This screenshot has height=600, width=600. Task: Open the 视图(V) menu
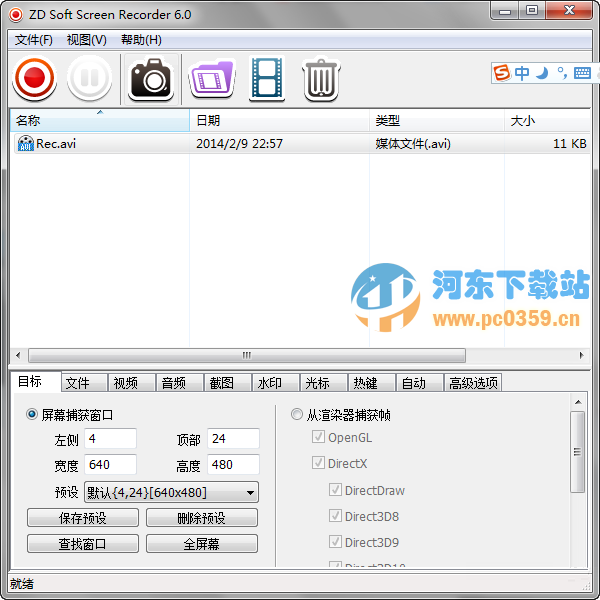click(x=86, y=40)
